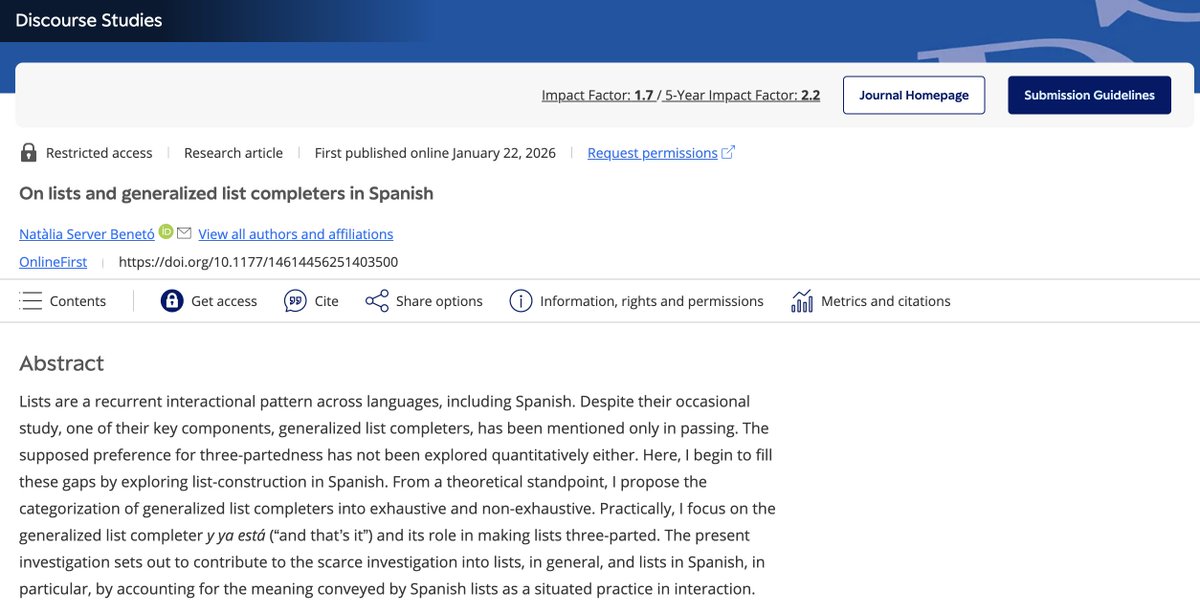Click the article DOI URL text
The image size is (1200, 612).
258,262
